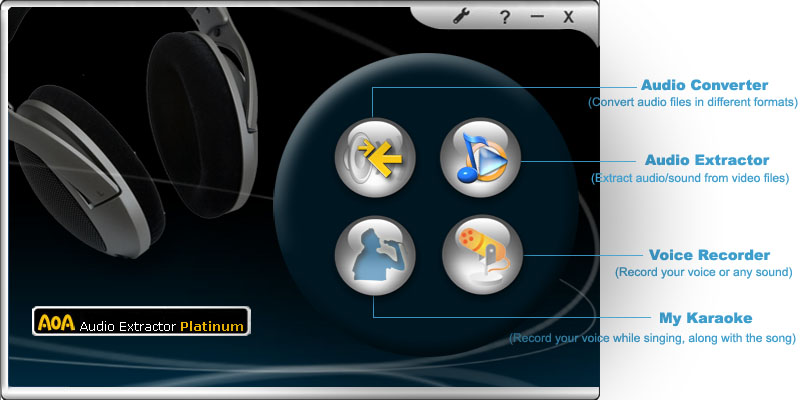Minimize the AOA Audio Extractor window

coord(537,16)
